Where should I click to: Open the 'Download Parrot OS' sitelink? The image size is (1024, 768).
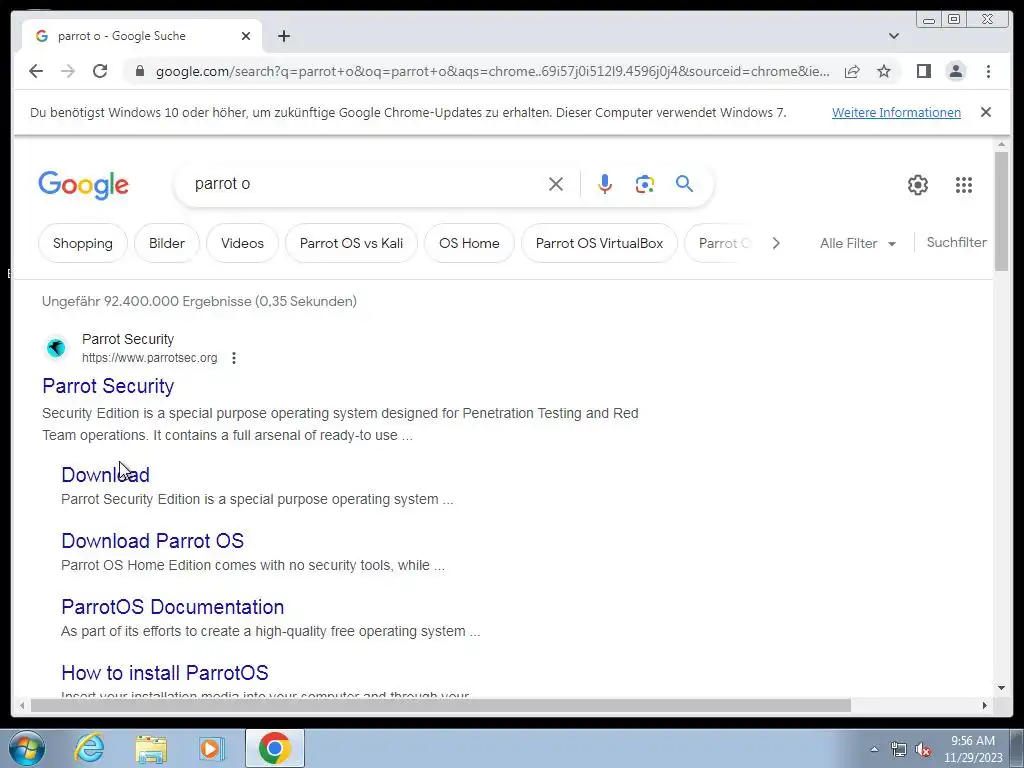(152, 541)
